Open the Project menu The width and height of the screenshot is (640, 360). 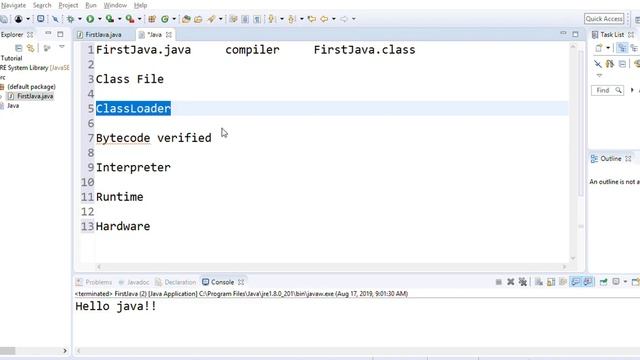[x=68, y=5]
